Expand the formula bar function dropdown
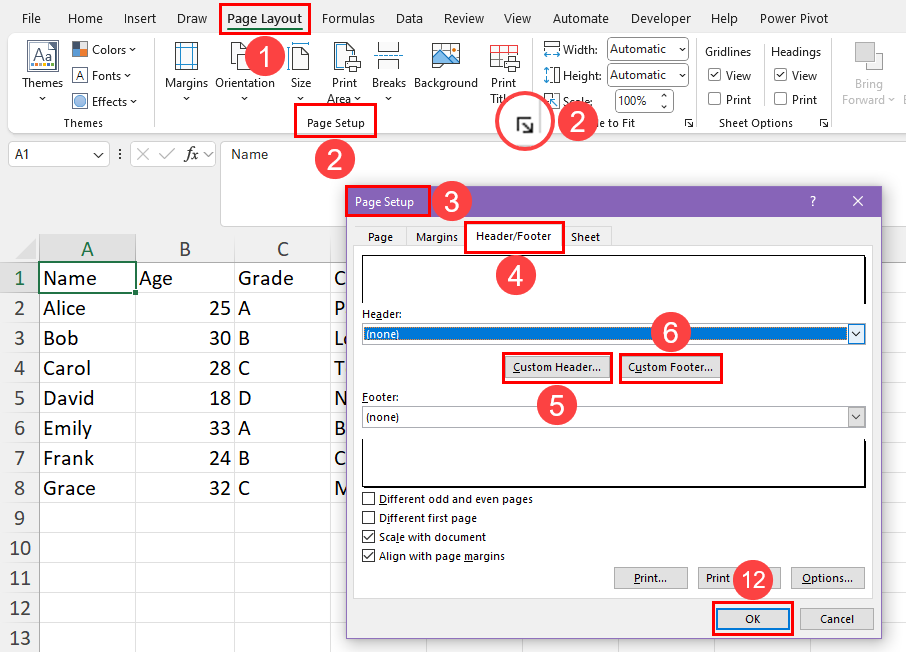 pos(209,154)
